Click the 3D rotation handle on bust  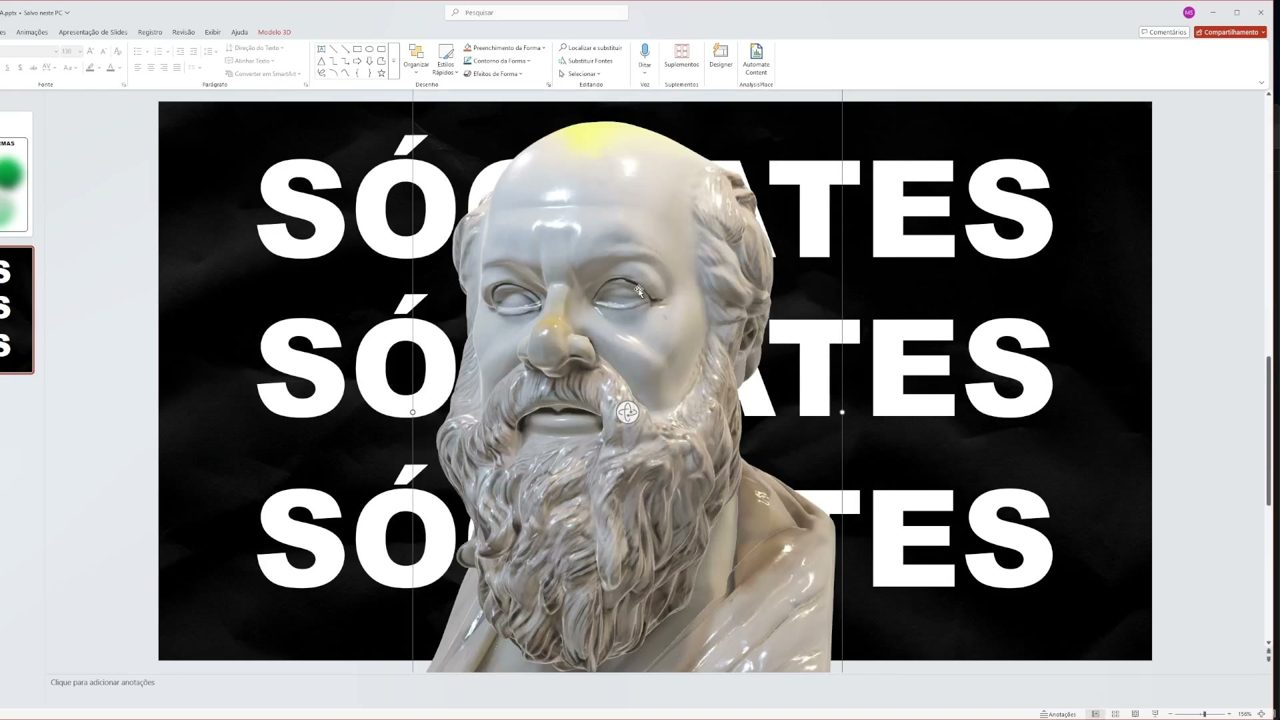pyautogui.click(x=627, y=412)
